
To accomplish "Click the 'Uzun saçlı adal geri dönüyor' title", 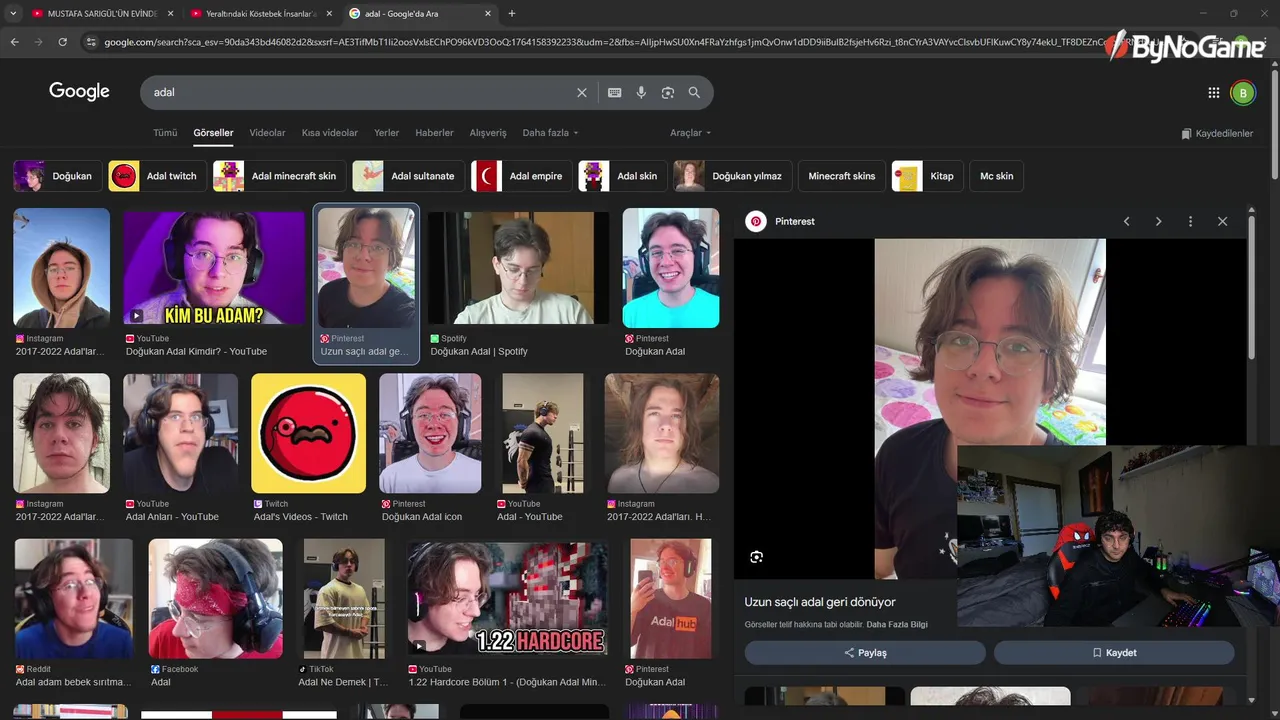I will click(820, 602).
